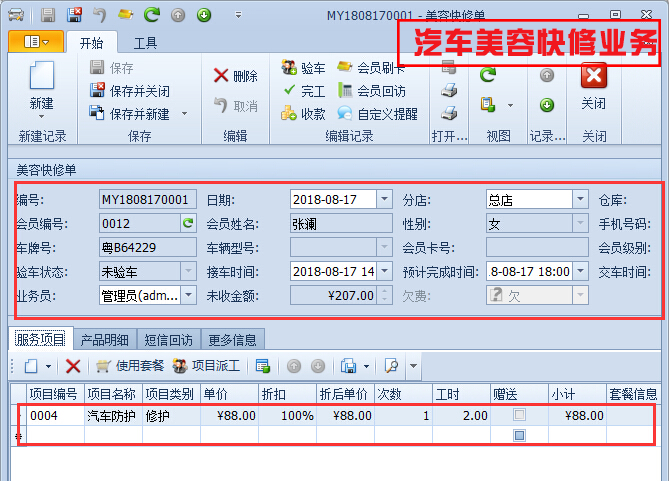
Task: Open the 分店 branch dropdown
Action: tap(580, 199)
